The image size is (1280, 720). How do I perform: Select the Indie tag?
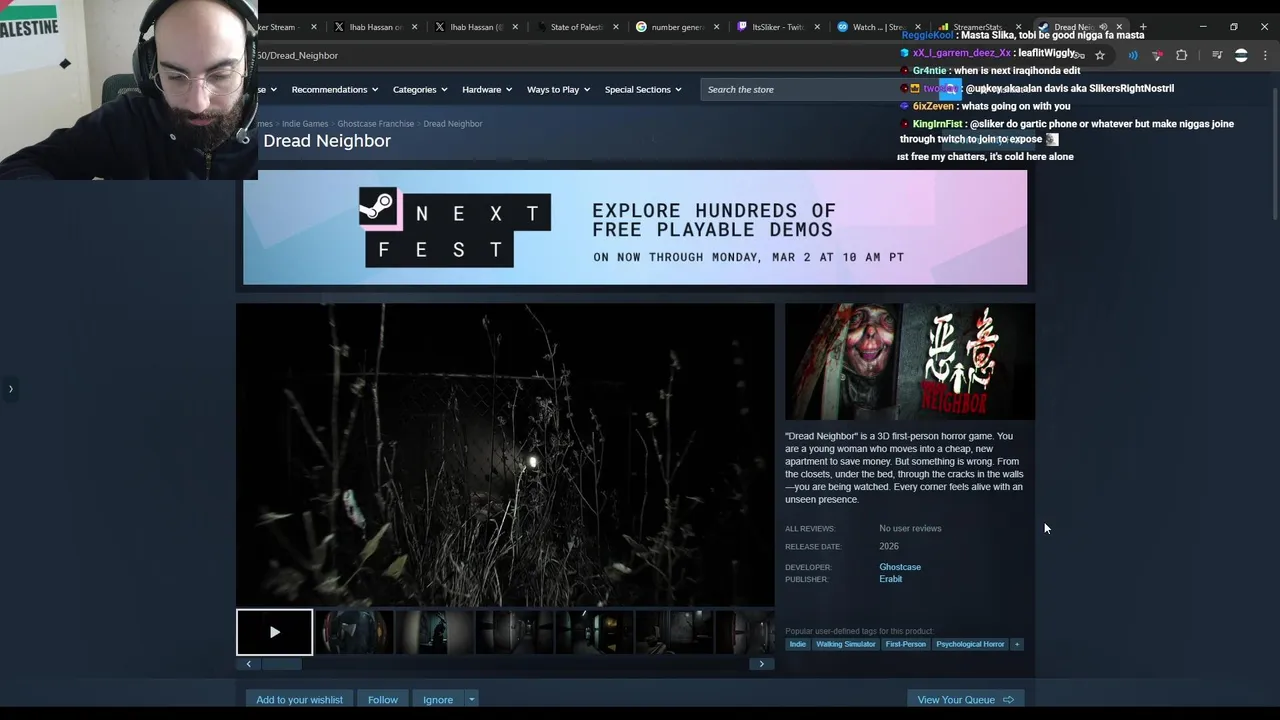coord(797,644)
